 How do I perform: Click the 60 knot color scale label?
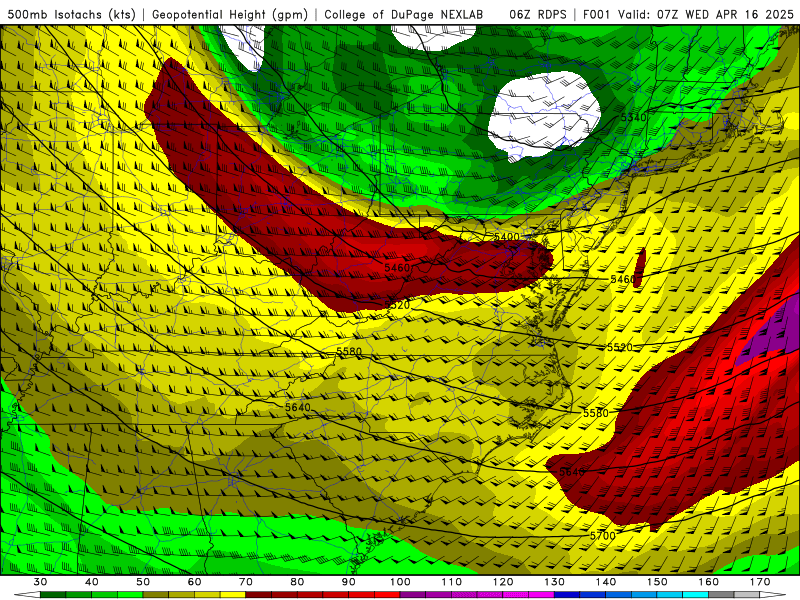point(194,582)
